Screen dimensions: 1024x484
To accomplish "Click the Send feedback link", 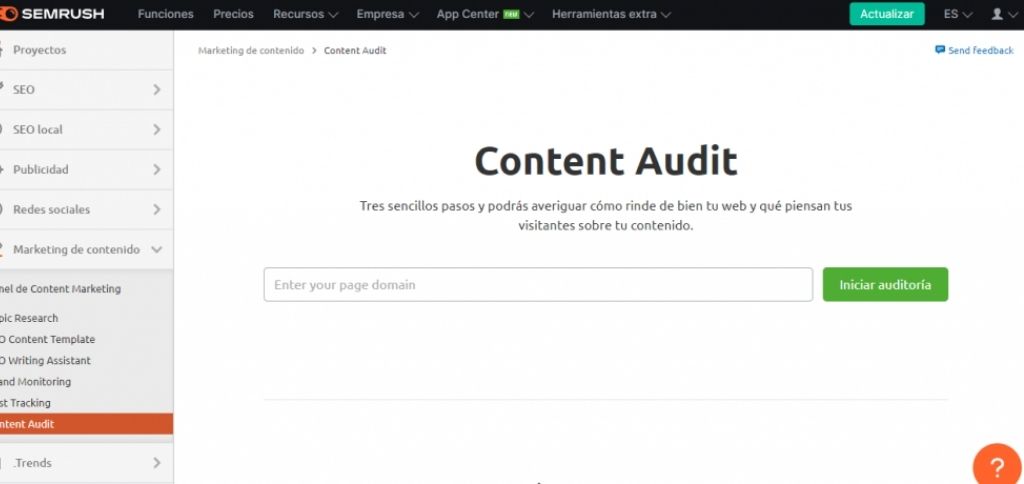I will [980, 50].
